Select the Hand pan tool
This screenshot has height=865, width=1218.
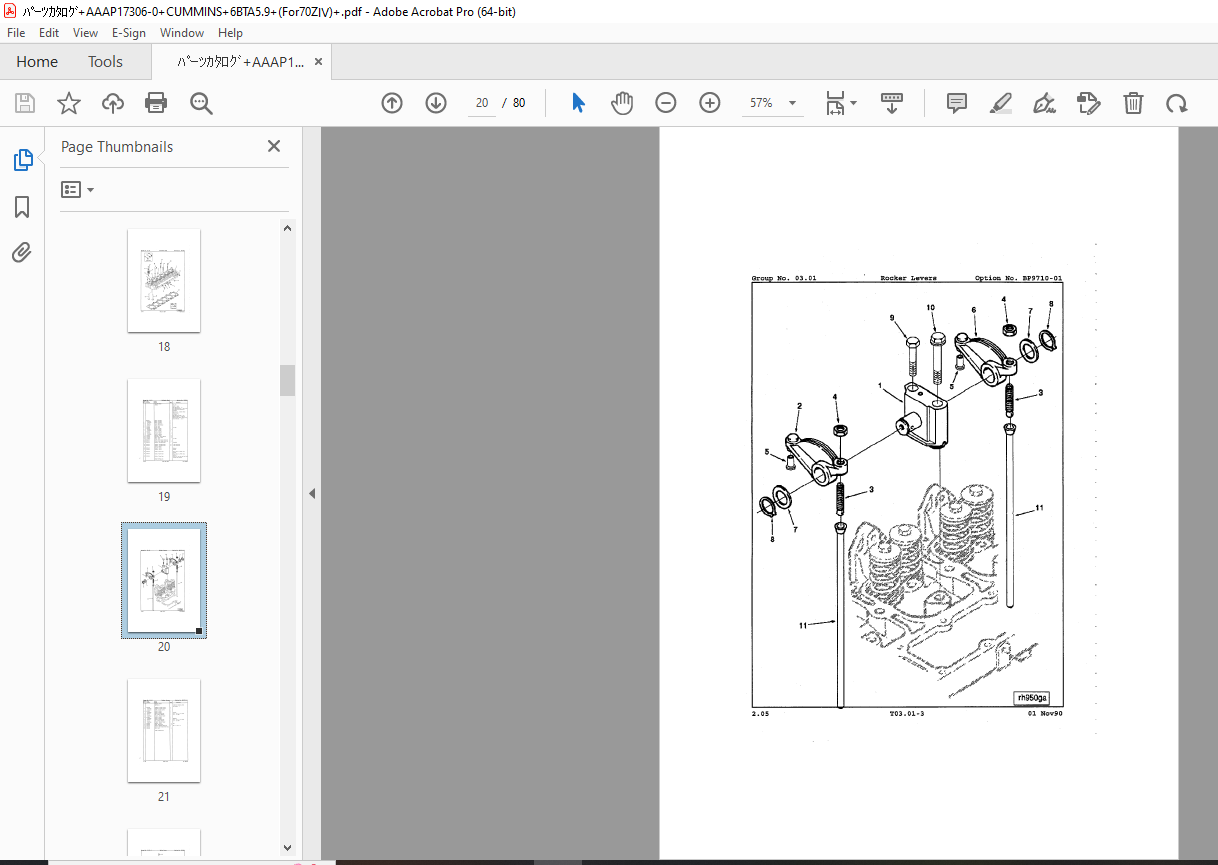622,103
